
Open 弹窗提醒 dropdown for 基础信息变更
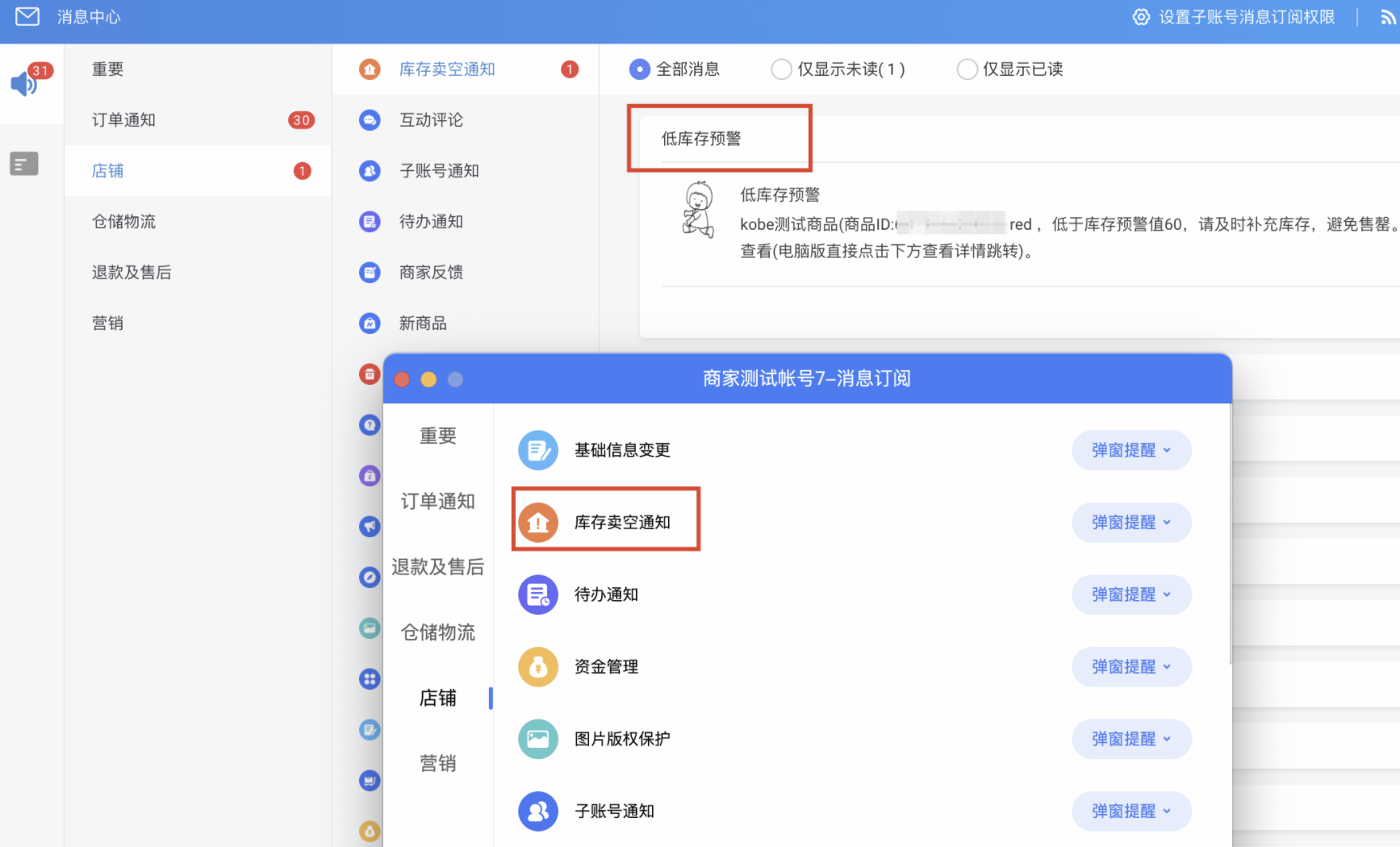(1131, 450)
